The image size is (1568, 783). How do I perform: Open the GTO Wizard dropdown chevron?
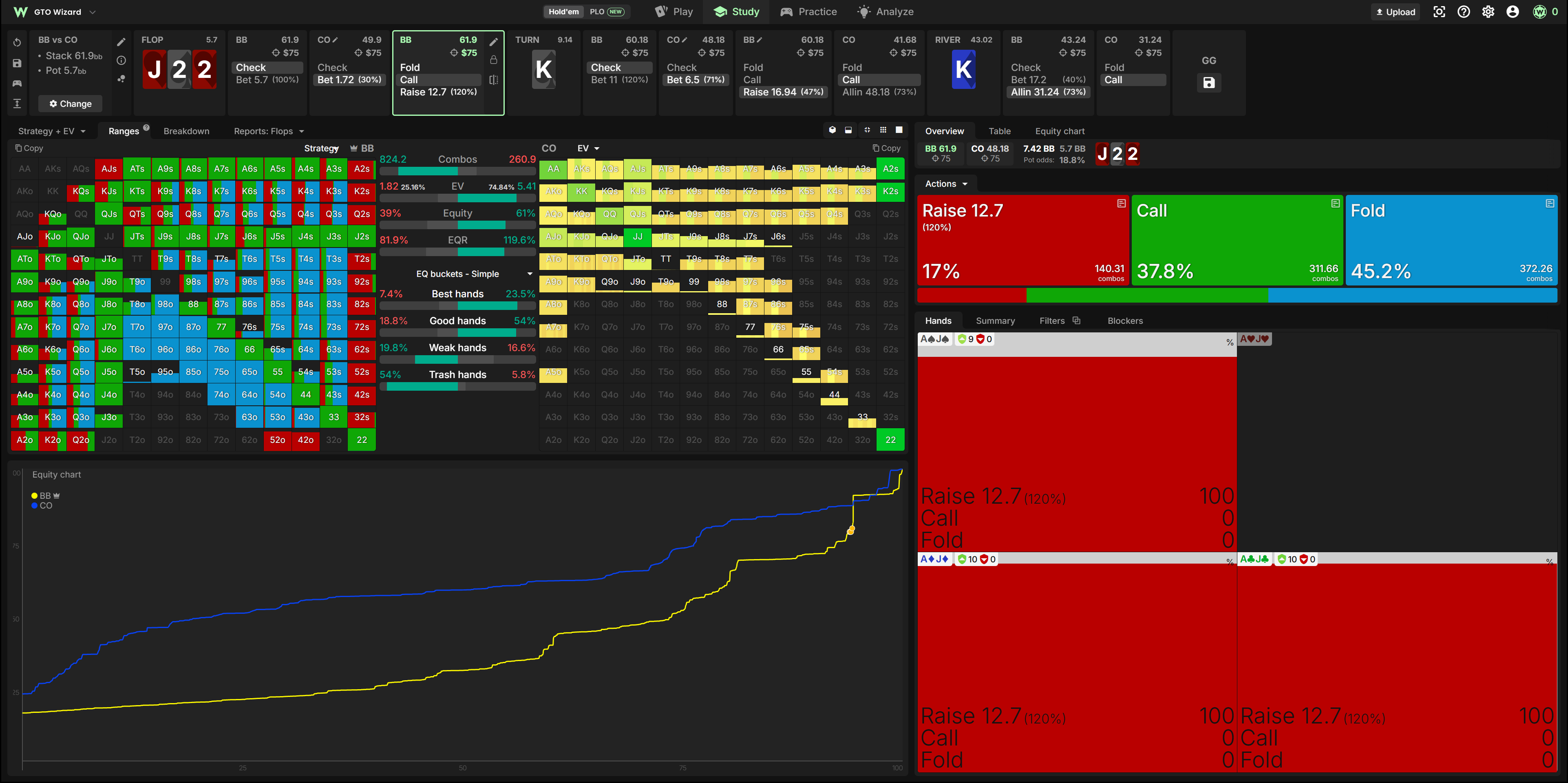pyautogui.click(x=93, y=11)
